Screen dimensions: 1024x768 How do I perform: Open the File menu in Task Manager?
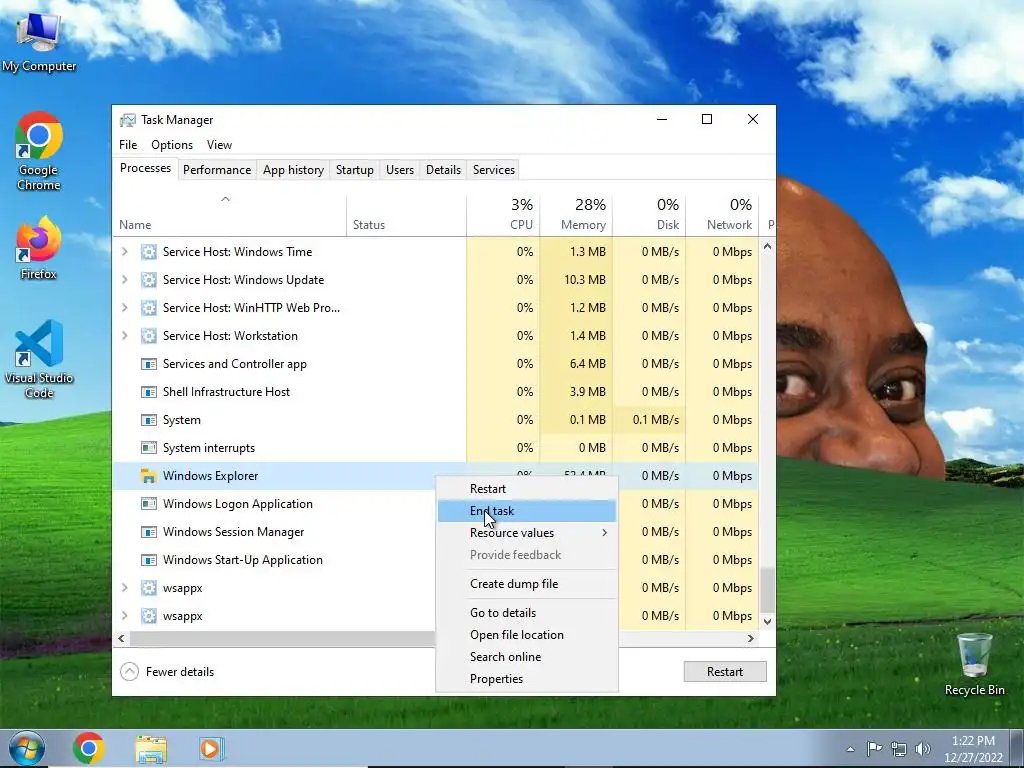click(128, 145)
